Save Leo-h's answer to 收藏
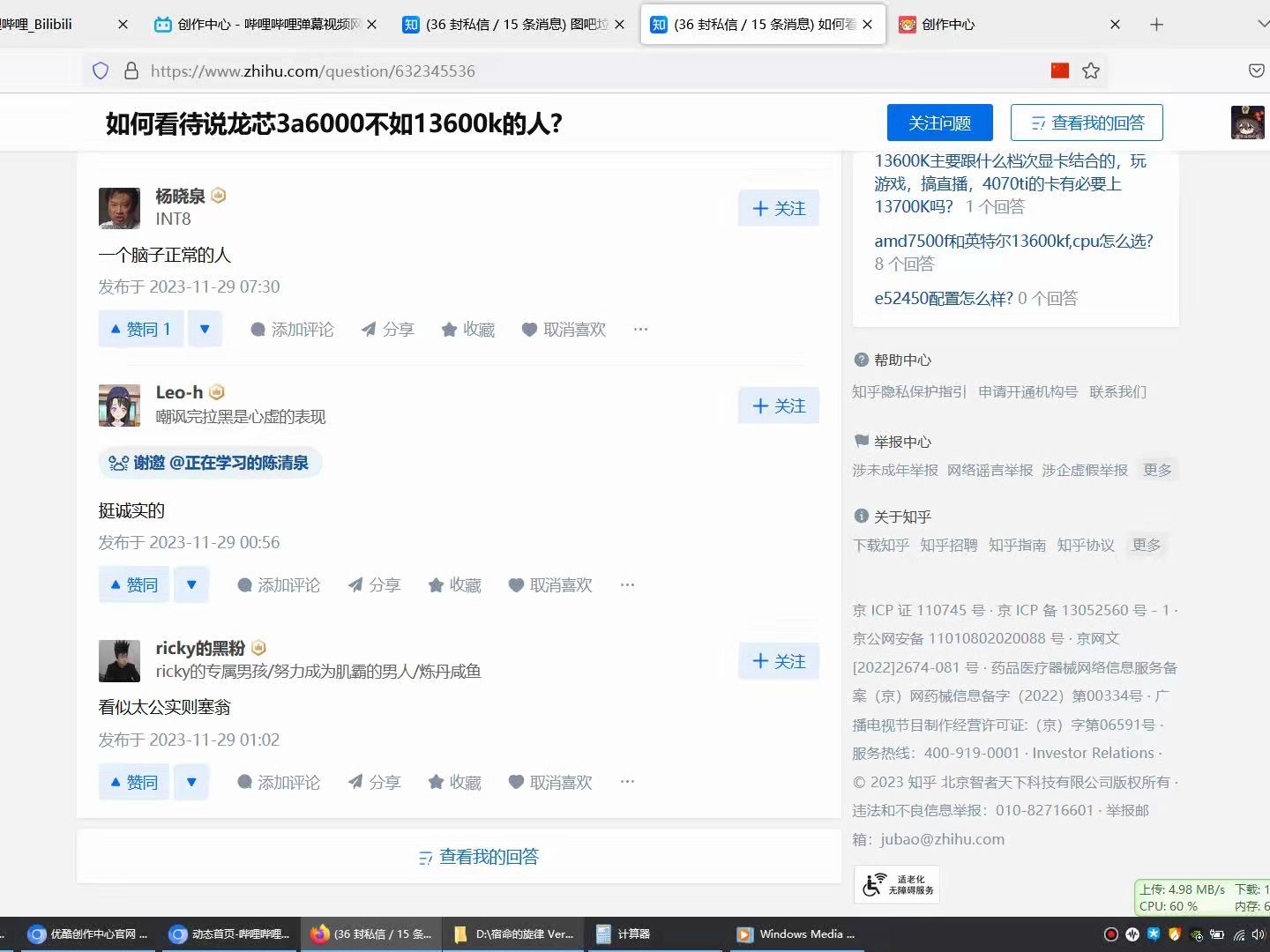 (x=455, y=585)
